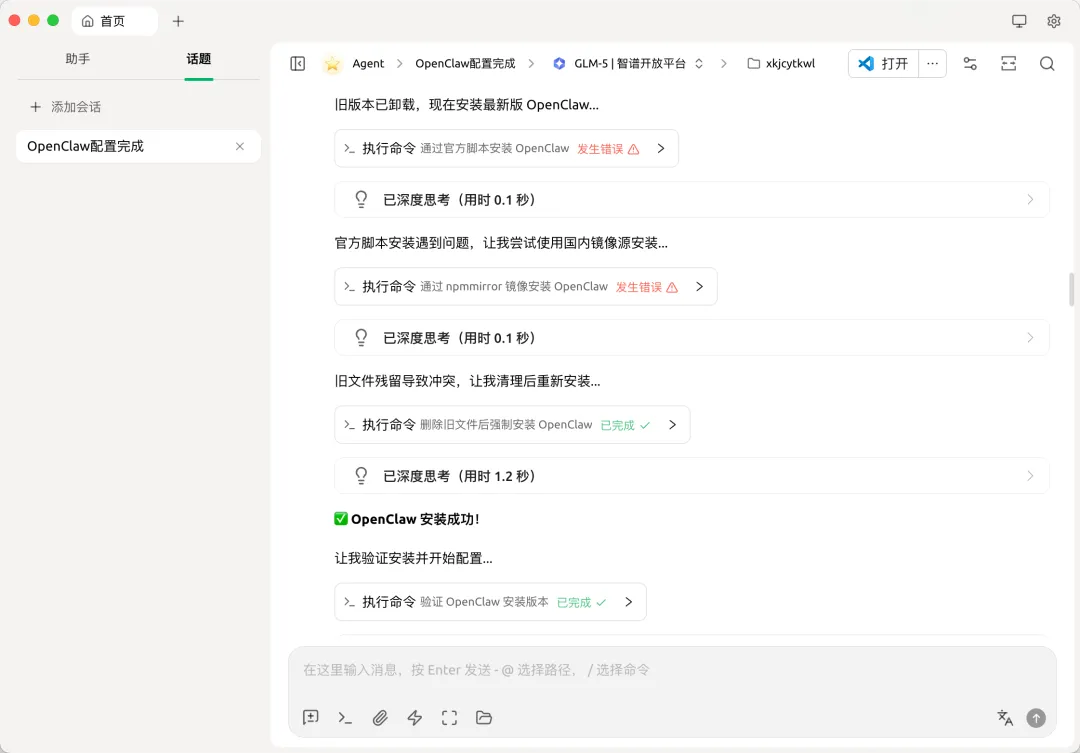This screenshot has height=753, width=1080.
Task: Click the expand layout icon in header
Action: (1008, 63)
